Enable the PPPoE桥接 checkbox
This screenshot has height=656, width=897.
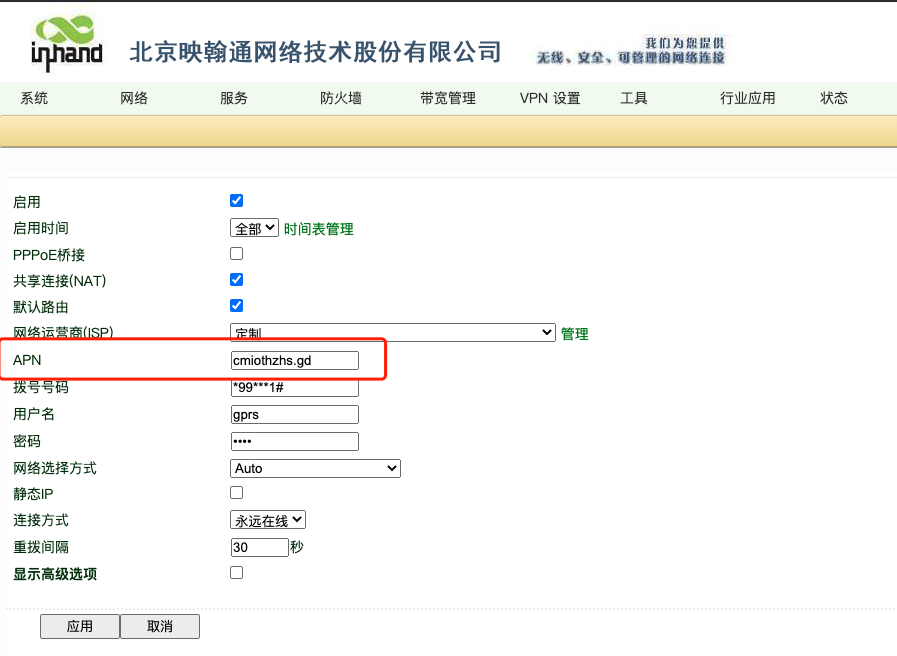[x=237, y=254]
